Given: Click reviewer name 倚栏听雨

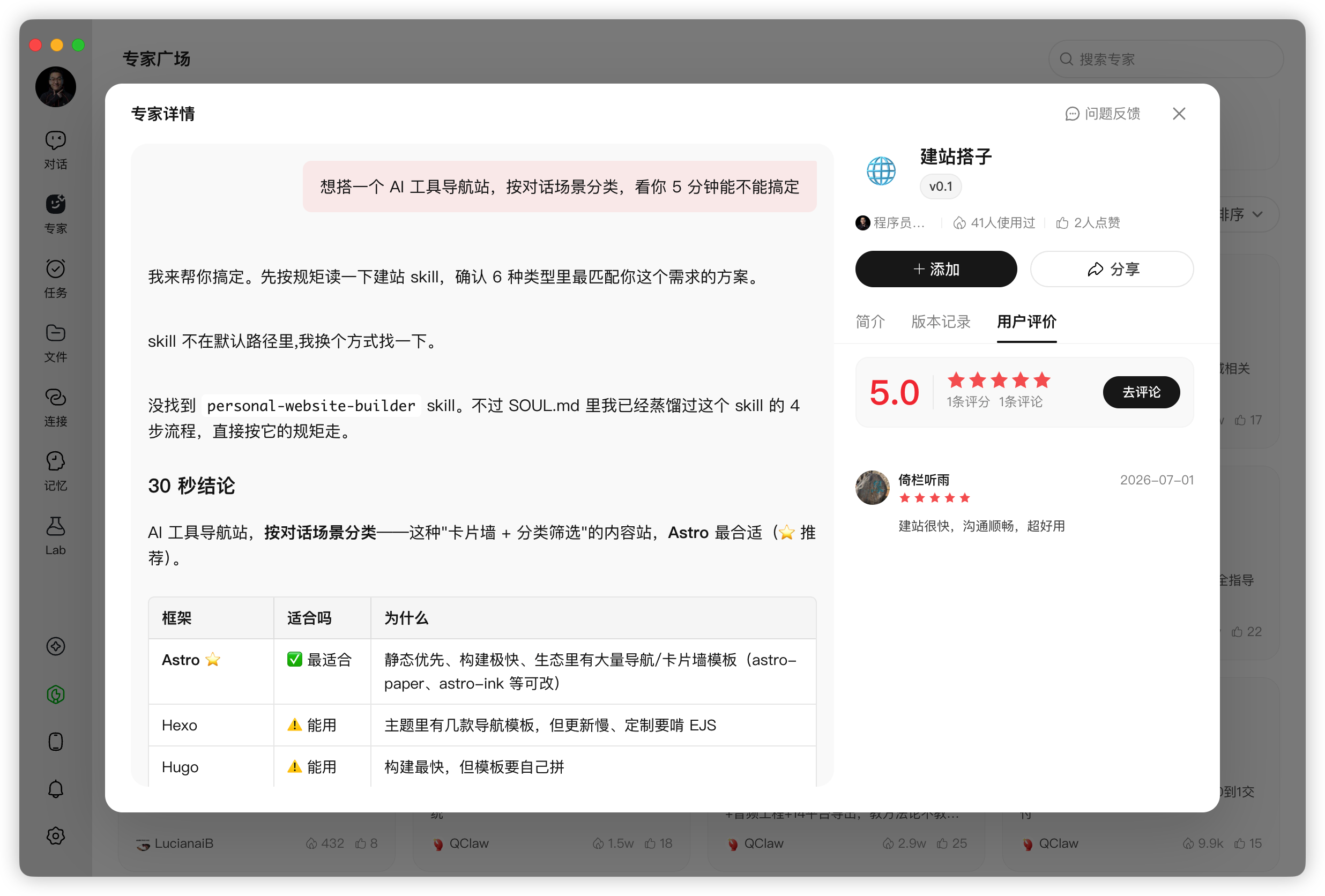Looking at the screenshot, I should point(924,480).
